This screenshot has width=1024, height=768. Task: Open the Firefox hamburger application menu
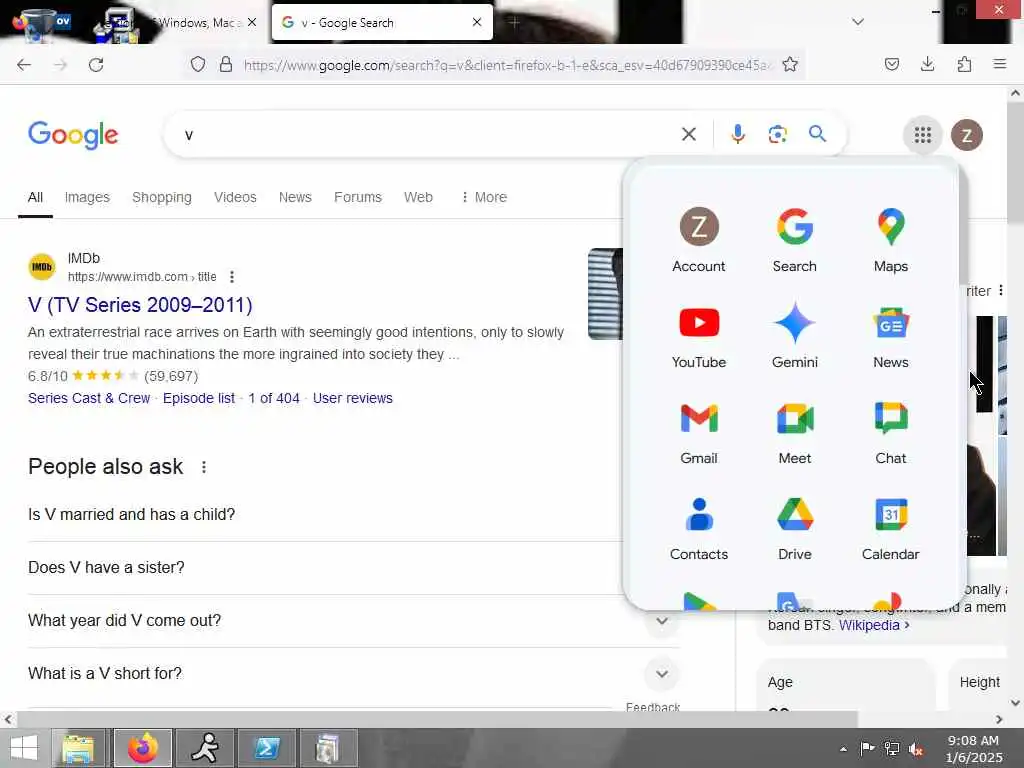pyautogui.click(x=999, y=64)
